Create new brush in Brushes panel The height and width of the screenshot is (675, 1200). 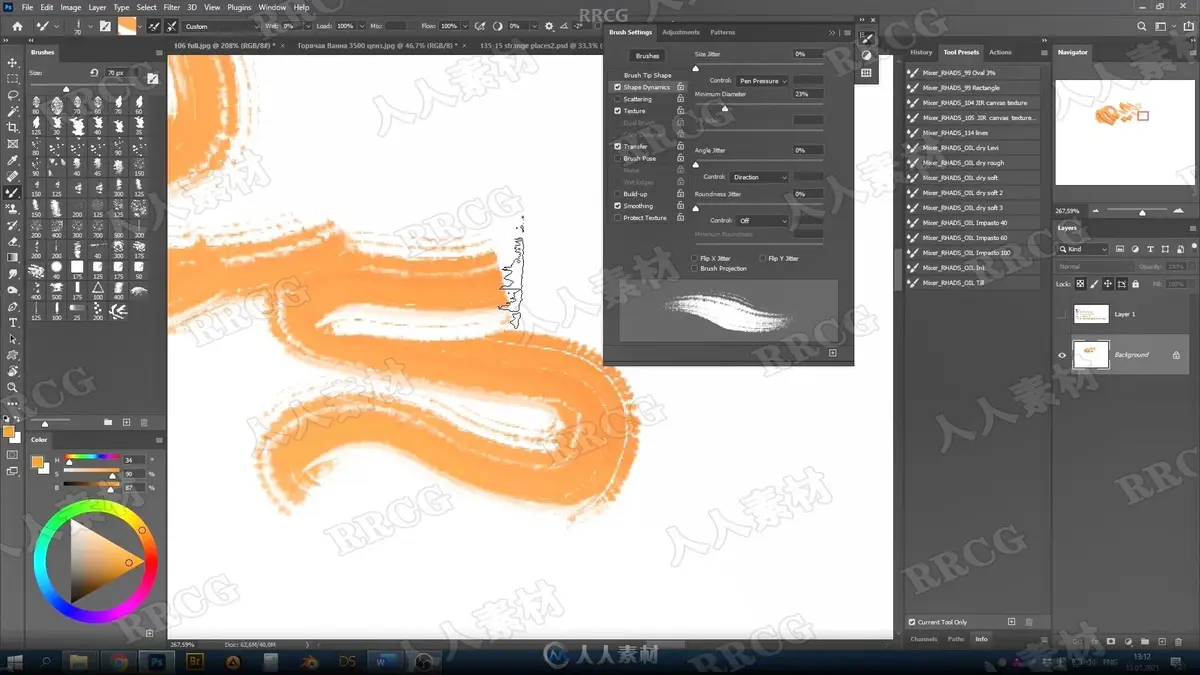pyautogui.click(x=127, y=423)
